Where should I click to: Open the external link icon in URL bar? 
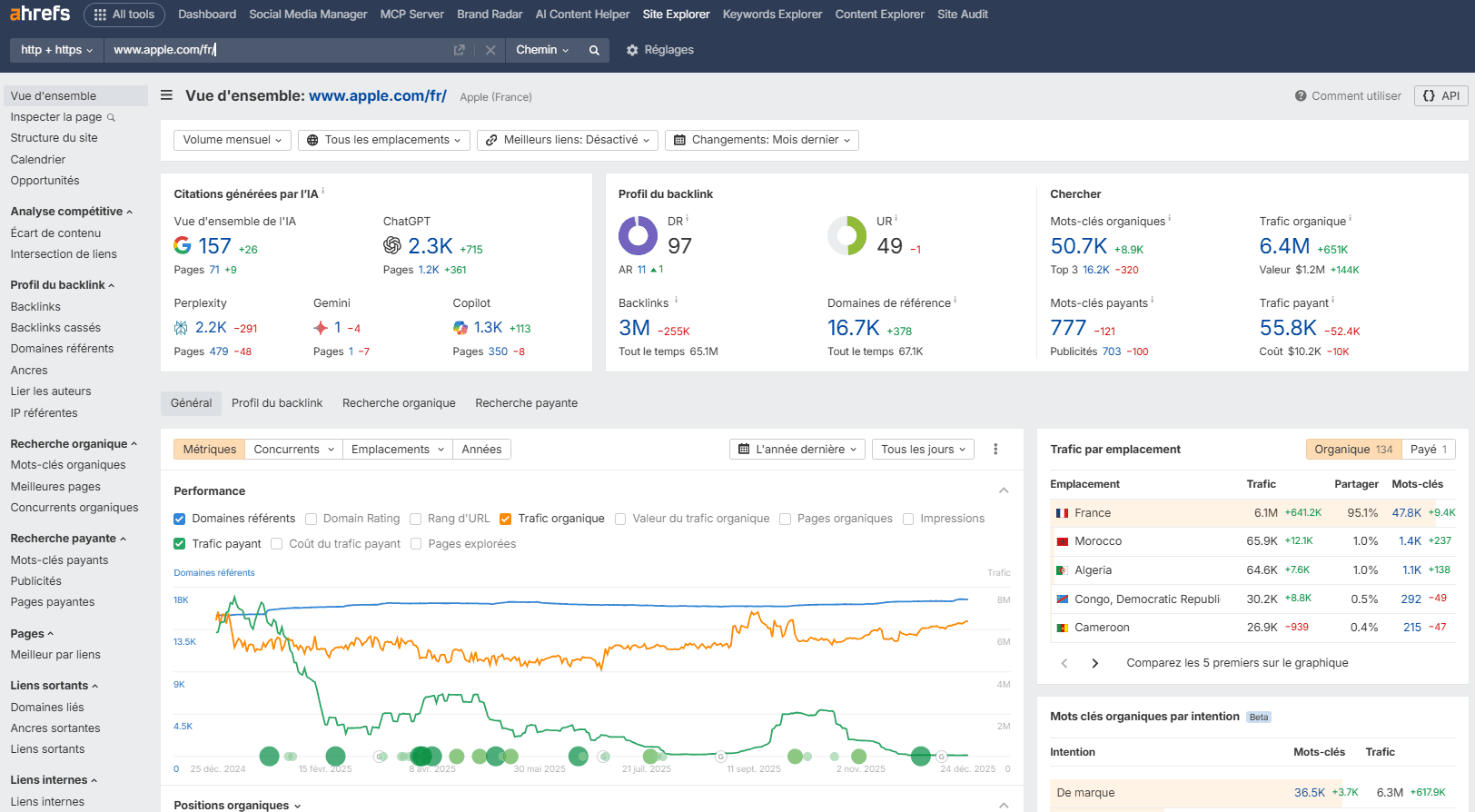(460, 50)
